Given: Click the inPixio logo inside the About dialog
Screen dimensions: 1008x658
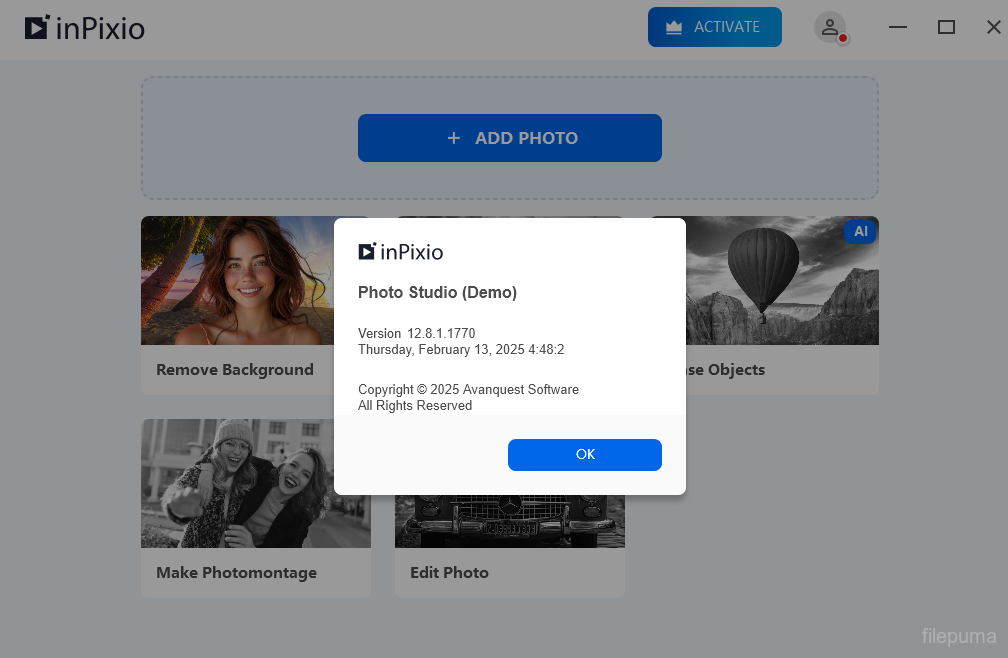Looking at the screenshot, I should pyautogui.click(x=401, y=252).
